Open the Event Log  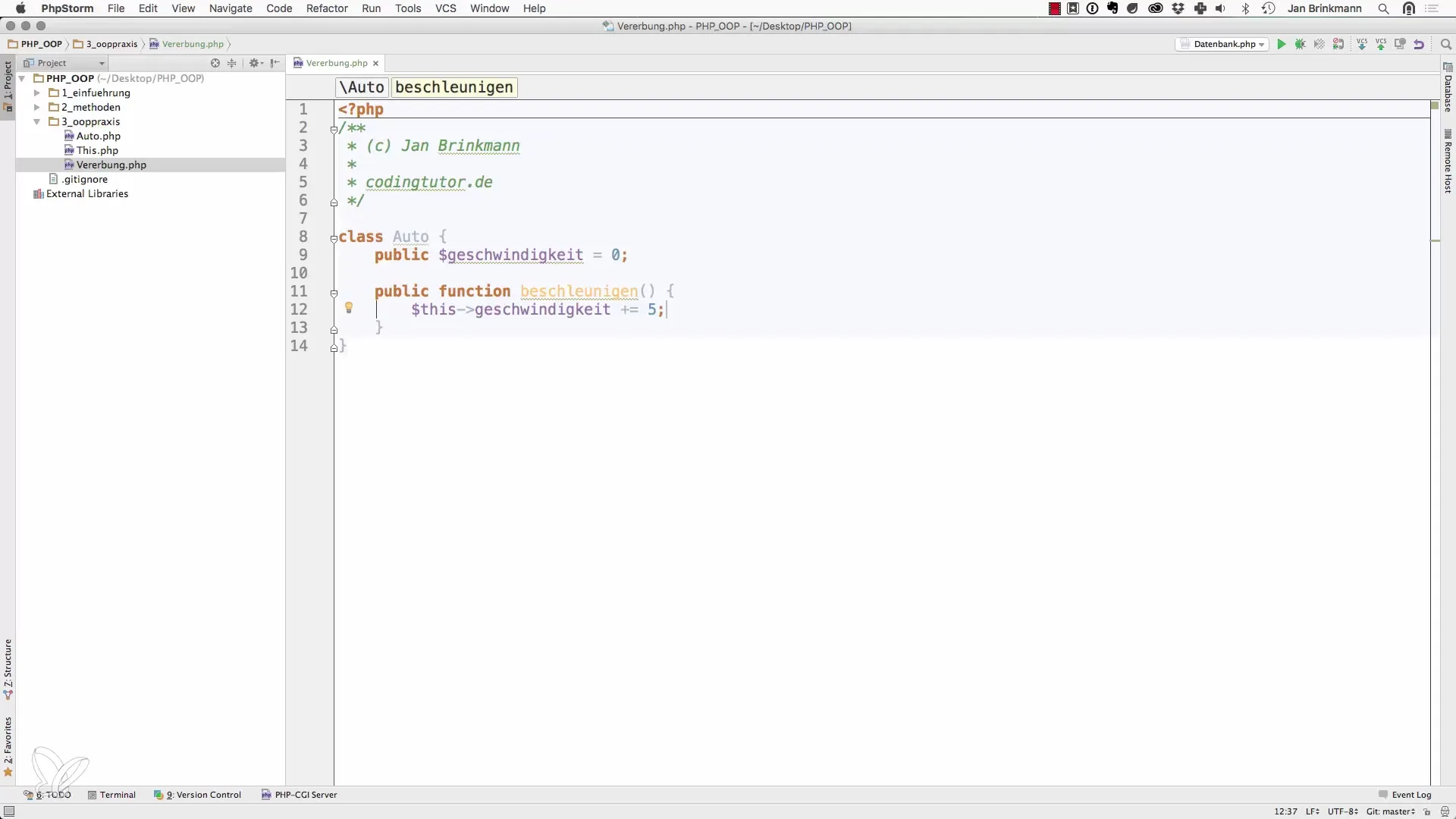[x=1405, y=795]
